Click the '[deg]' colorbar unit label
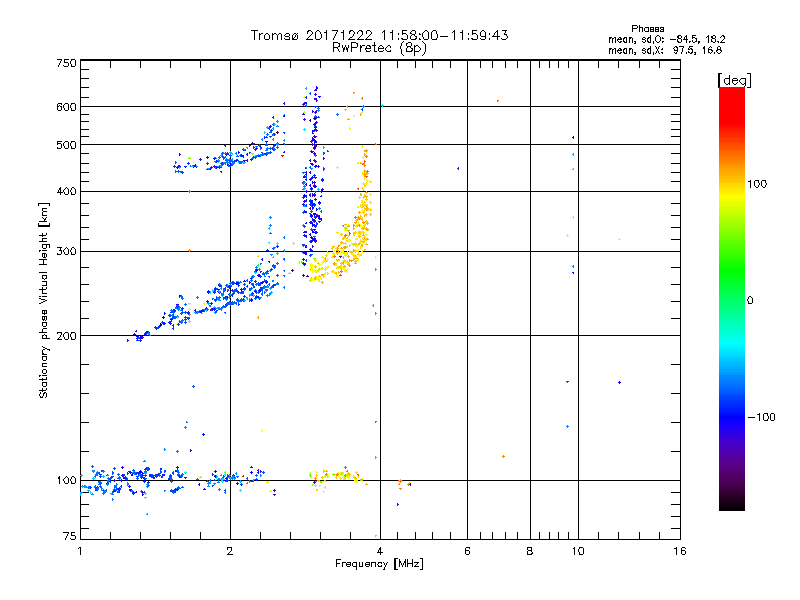 coord(734,80)
